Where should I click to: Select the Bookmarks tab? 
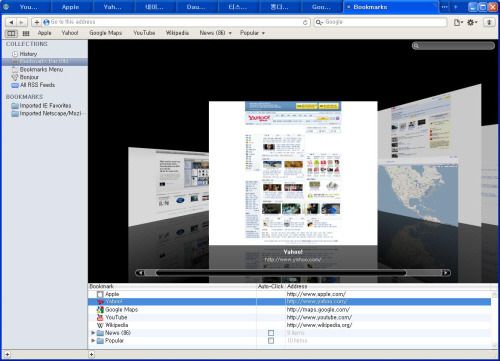[391, 7]
